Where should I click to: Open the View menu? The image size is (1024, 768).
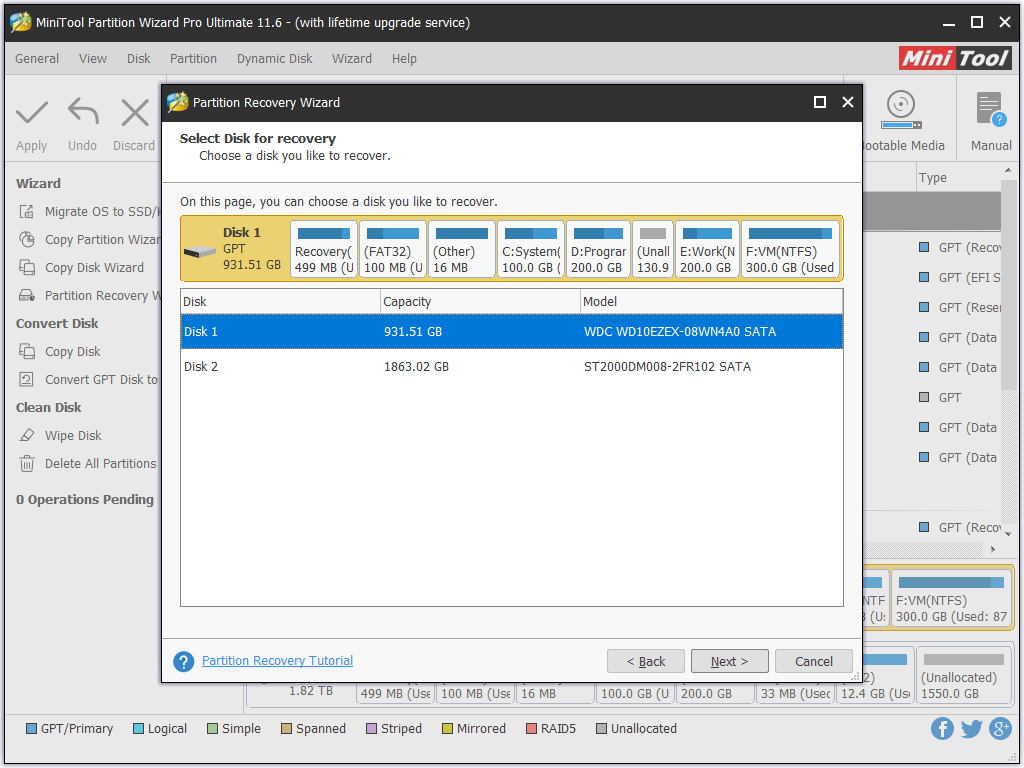(93, 59)
